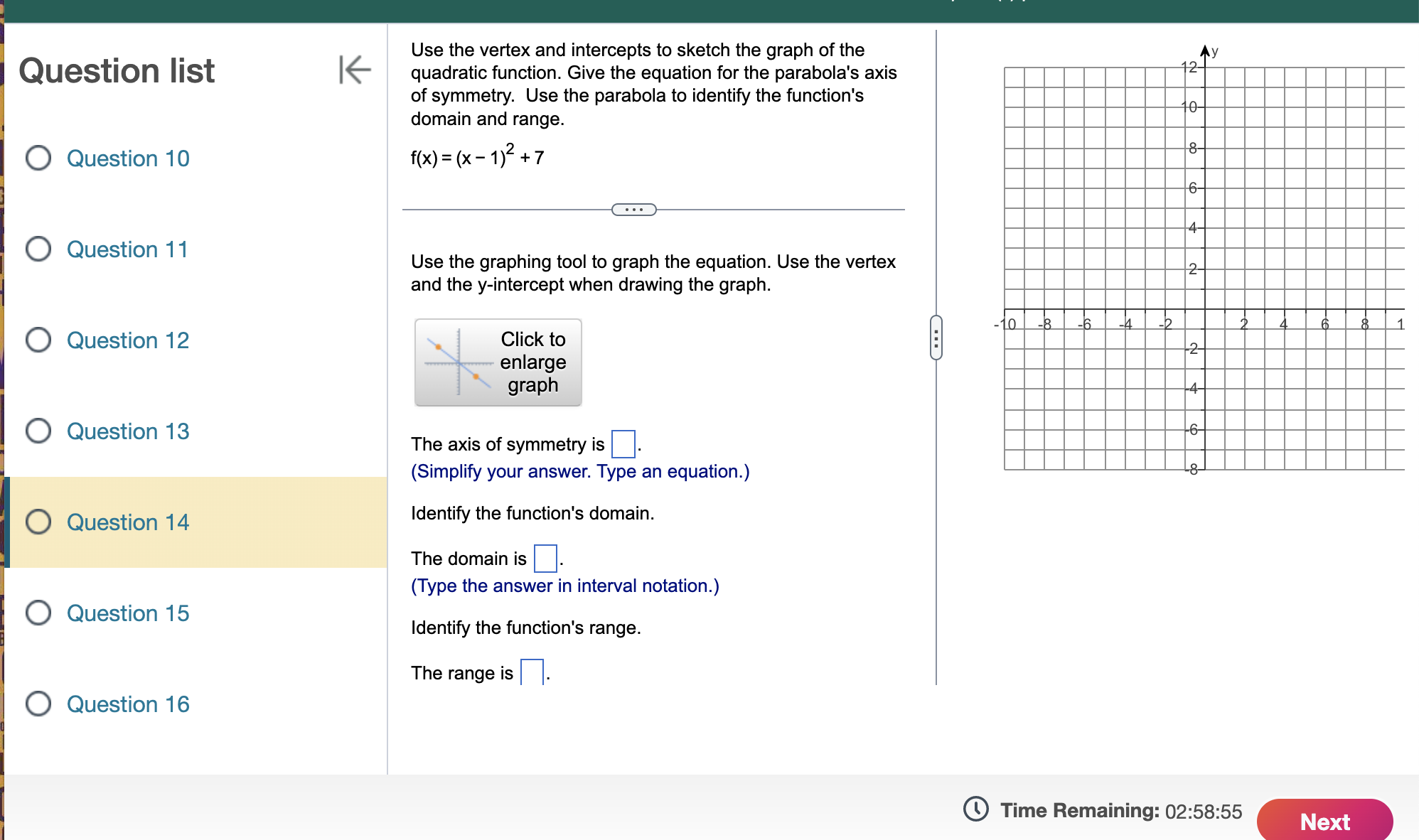
Task: Open Question 10 from the list
Action: click(128, 158)
